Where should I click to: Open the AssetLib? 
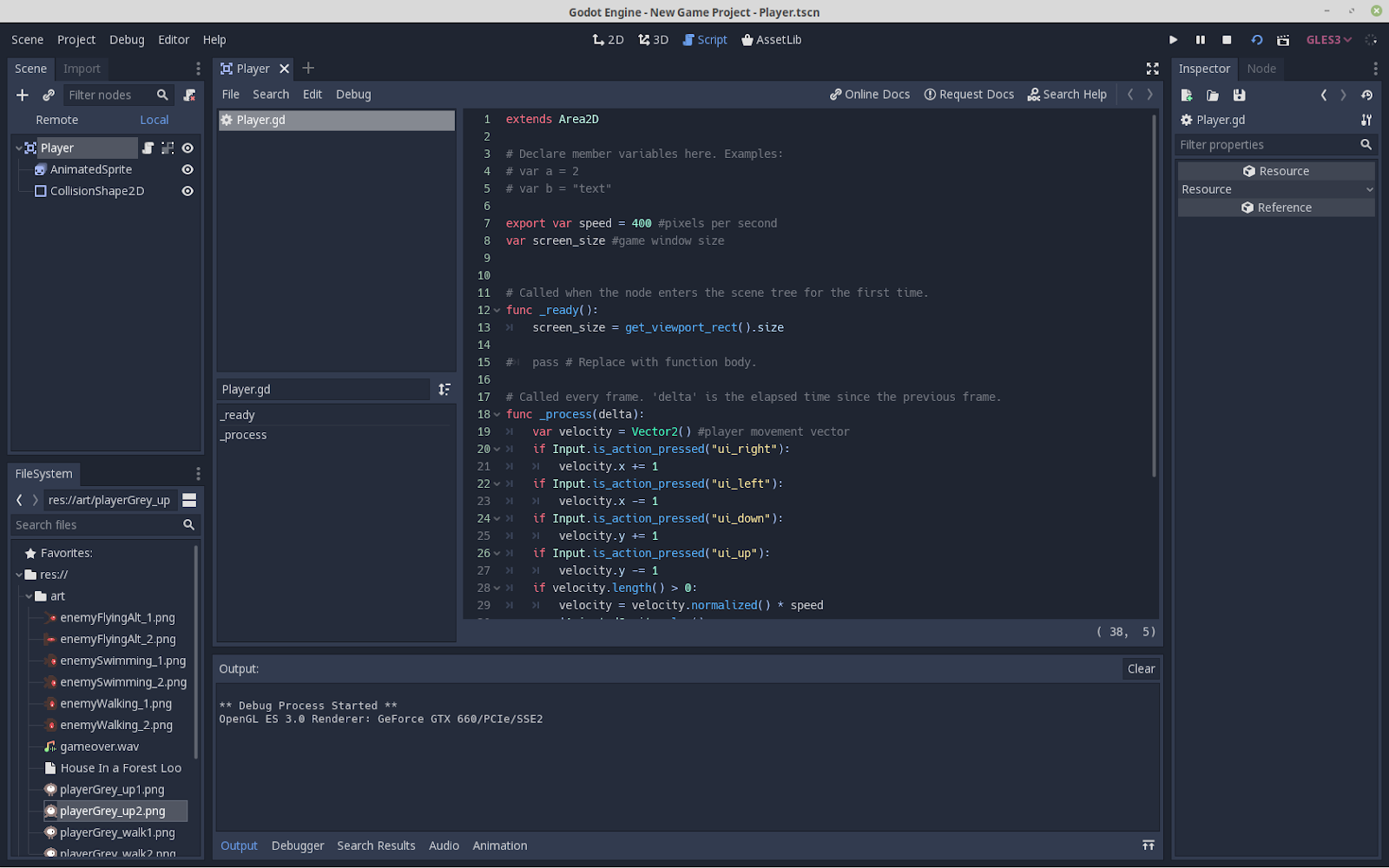click(770, 39)
